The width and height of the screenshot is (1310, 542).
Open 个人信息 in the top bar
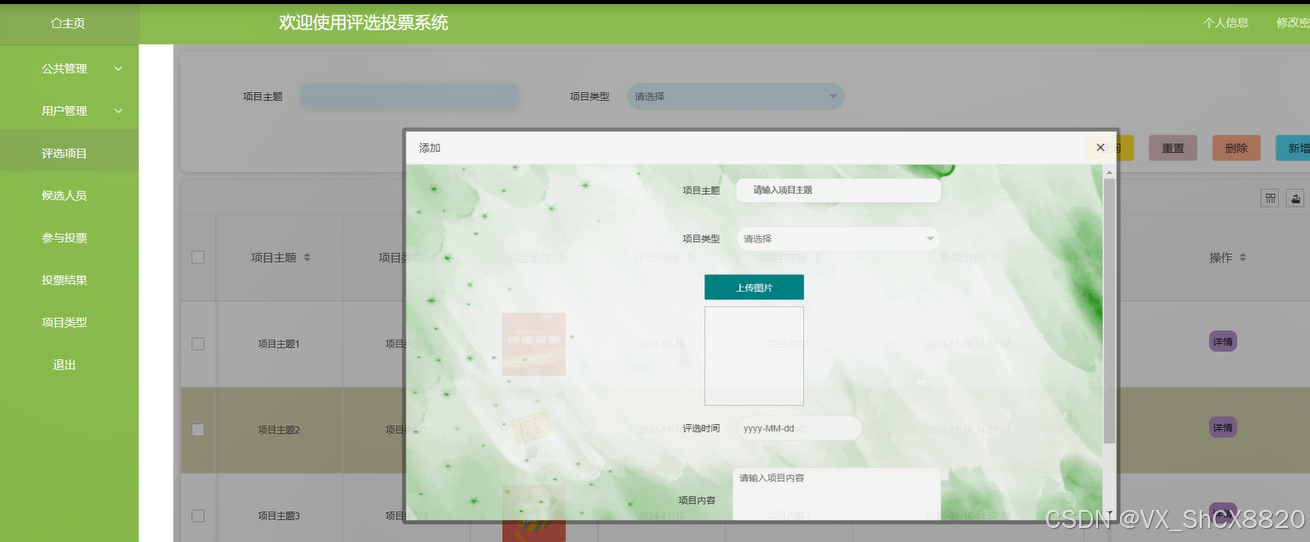pos(1225,23)
